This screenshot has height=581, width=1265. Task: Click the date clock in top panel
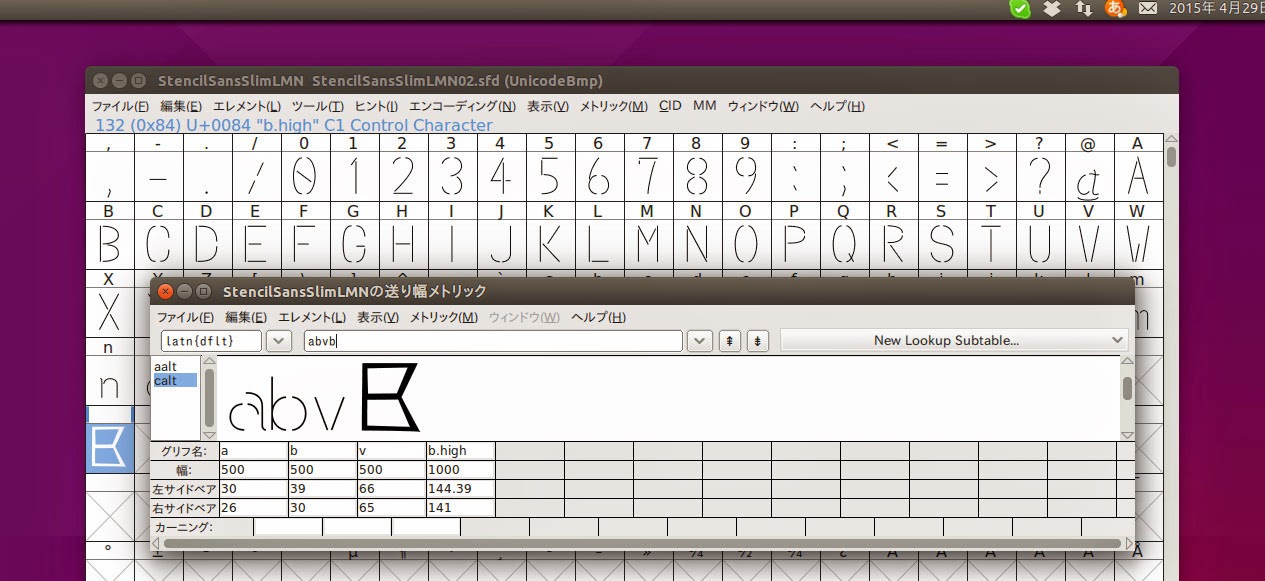pos(1216,8)
